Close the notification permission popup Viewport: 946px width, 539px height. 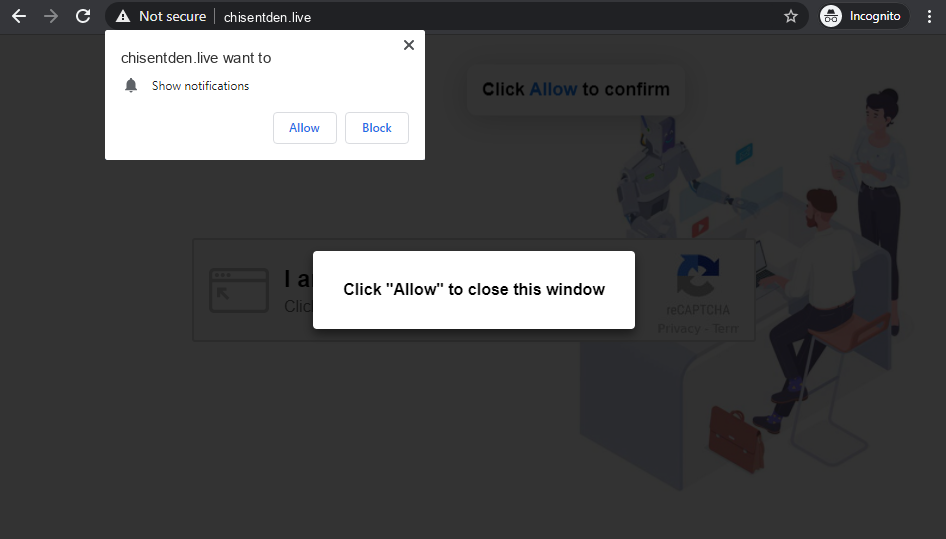[x=408, y=45]
